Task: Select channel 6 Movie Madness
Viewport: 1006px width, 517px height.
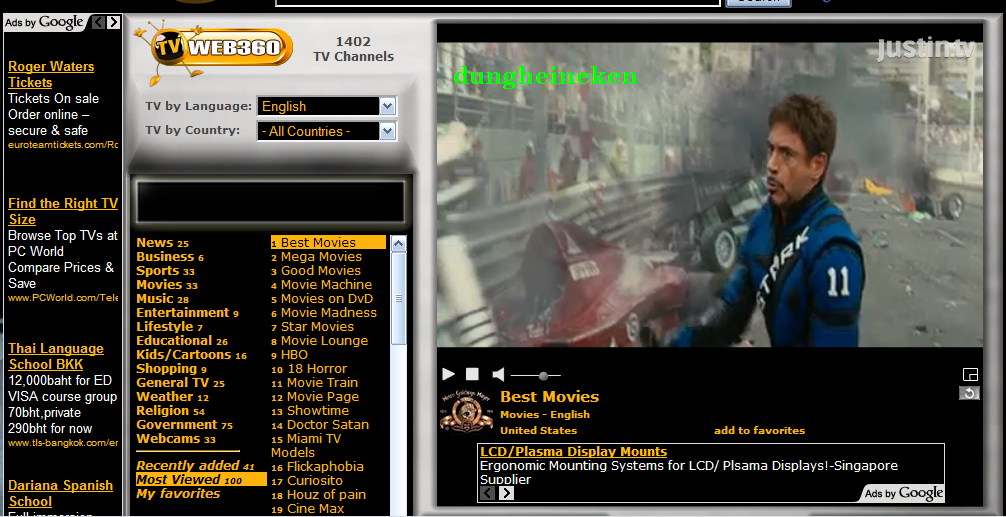Action: 324,313
